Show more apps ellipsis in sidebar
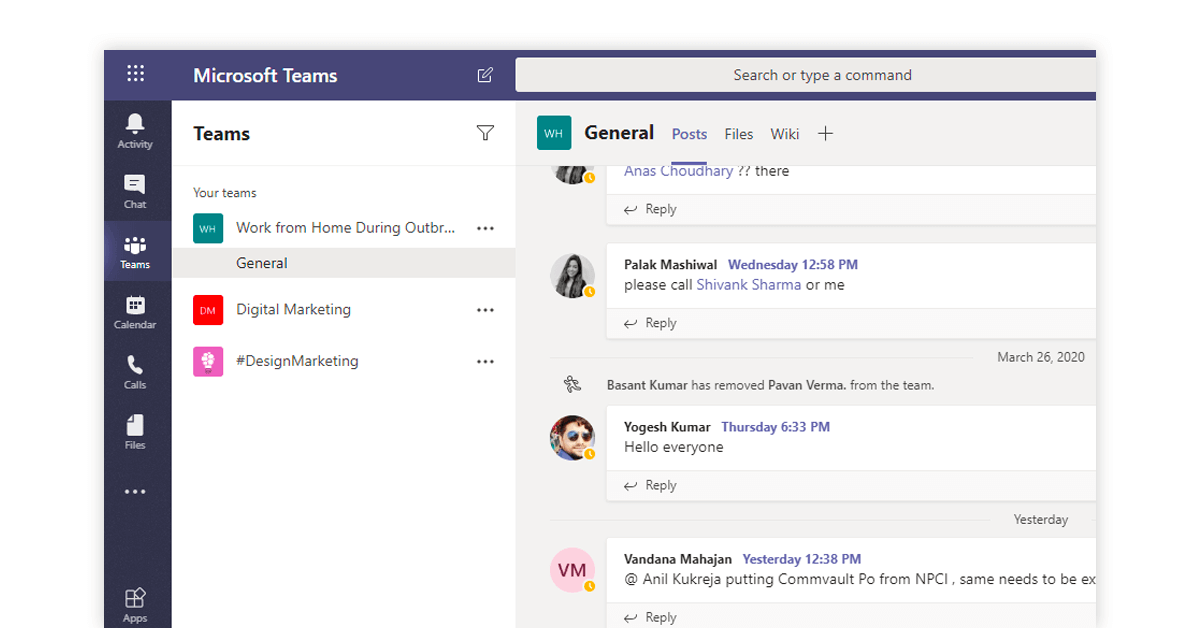This screenshot has width=1200, height=628. pos(135,492)
